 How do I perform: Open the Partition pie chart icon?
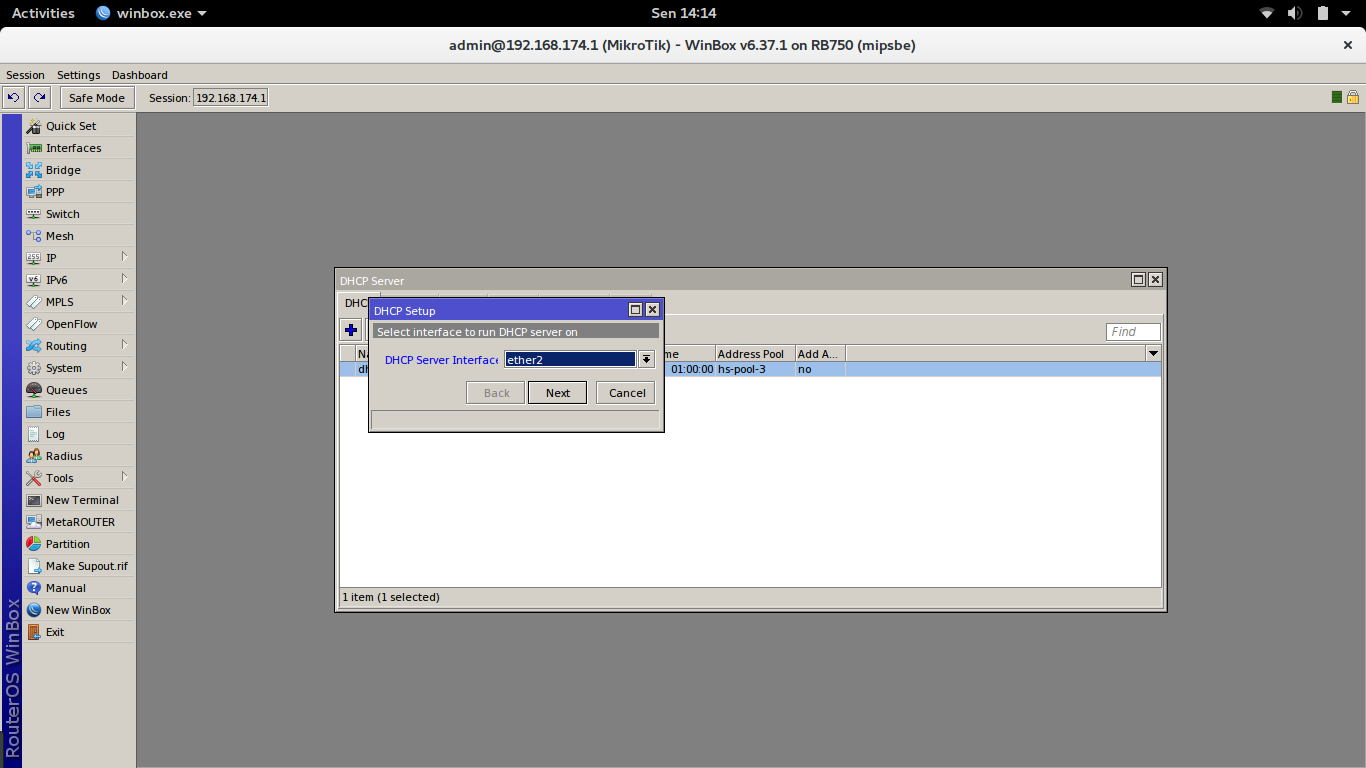click(x=34, y=544)
